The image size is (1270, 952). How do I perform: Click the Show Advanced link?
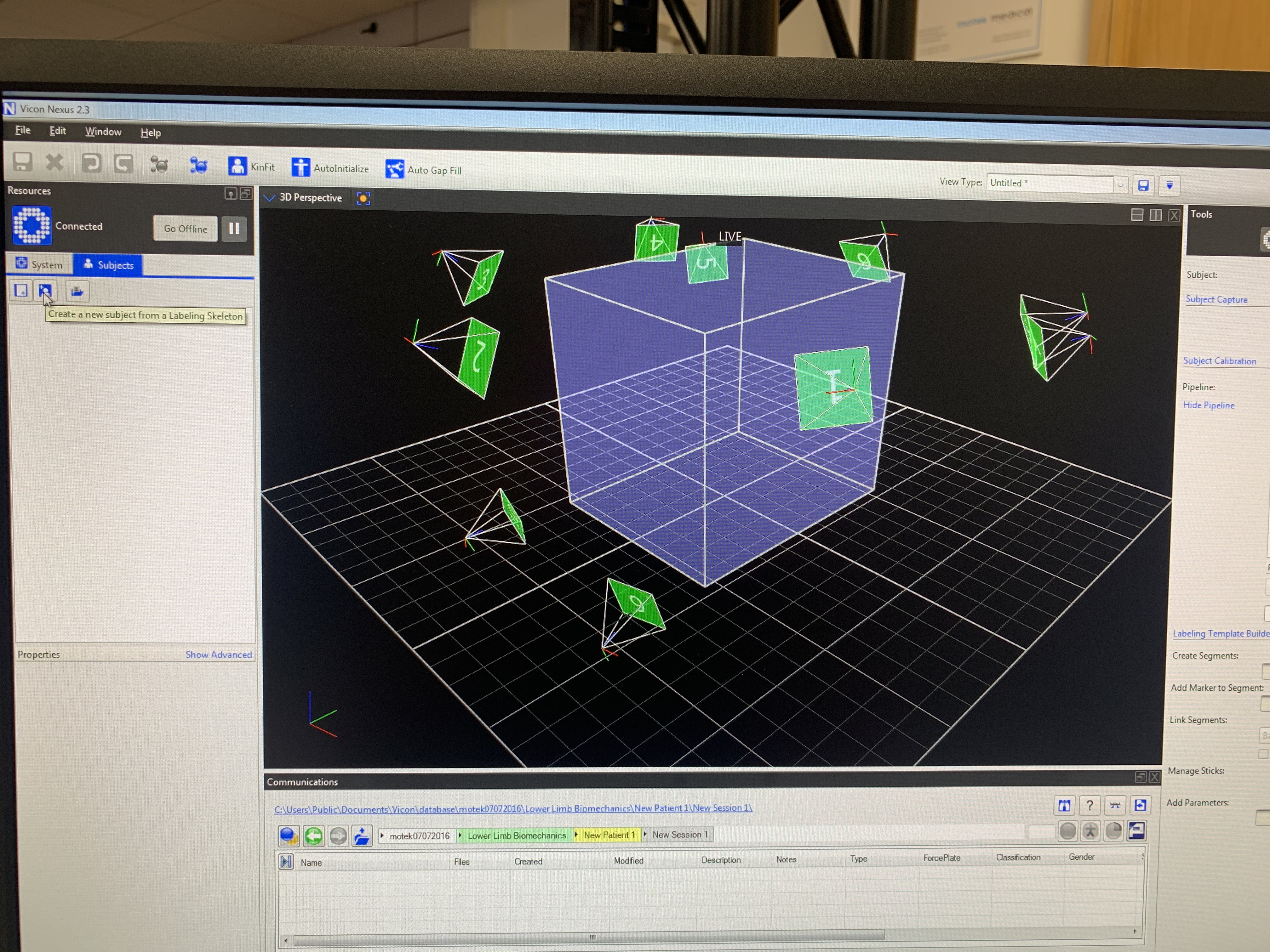(x=218, y=655)
